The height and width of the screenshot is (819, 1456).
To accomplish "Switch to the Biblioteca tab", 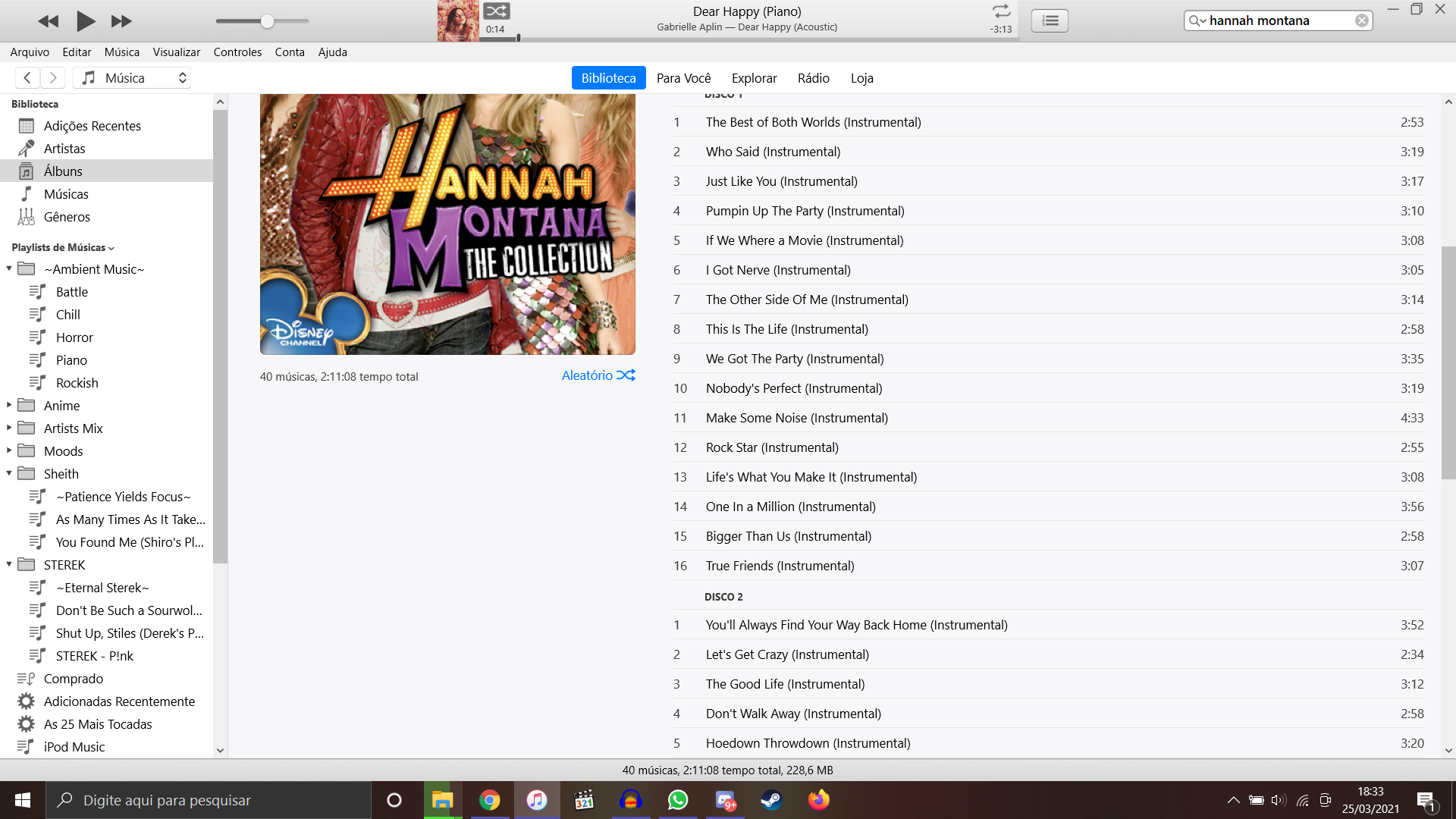I will [x=608, y=78].
